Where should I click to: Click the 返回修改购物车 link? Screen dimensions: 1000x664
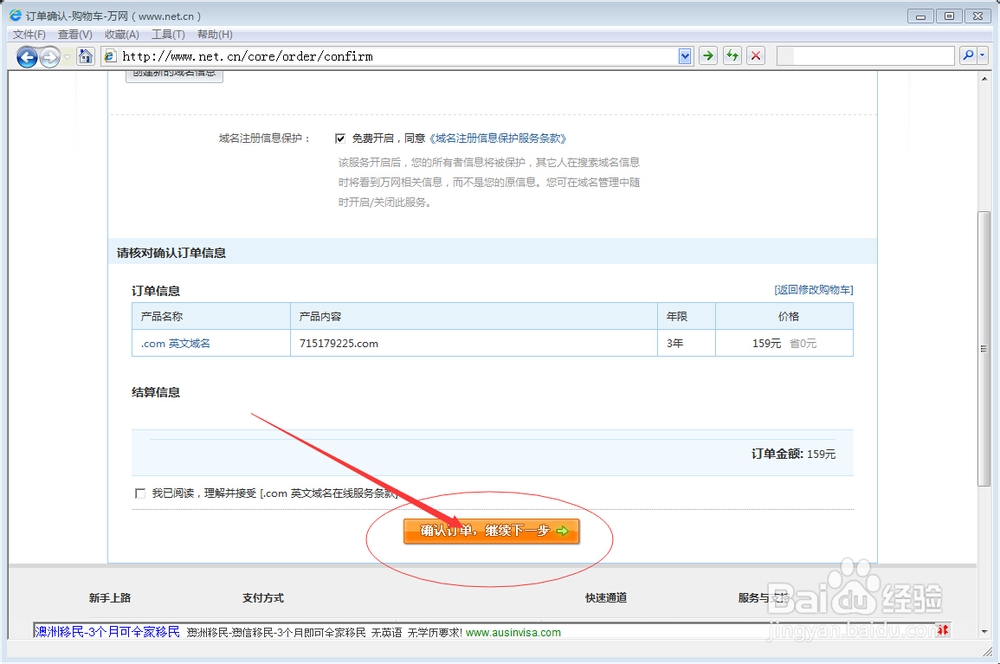814,290
